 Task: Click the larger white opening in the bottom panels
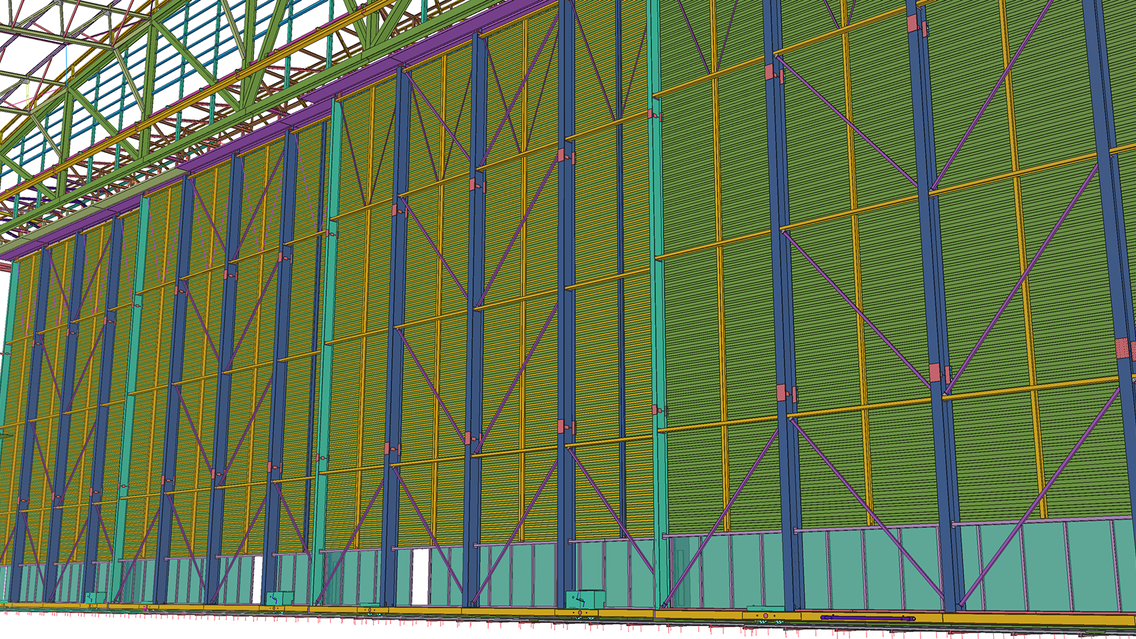(420, 577)
